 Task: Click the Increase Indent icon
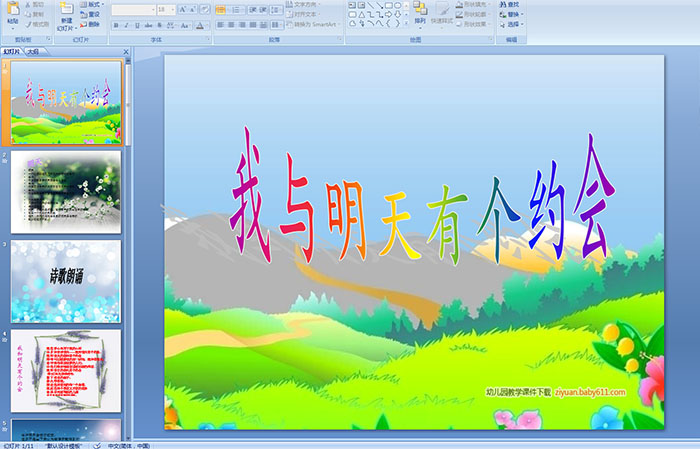263,9
